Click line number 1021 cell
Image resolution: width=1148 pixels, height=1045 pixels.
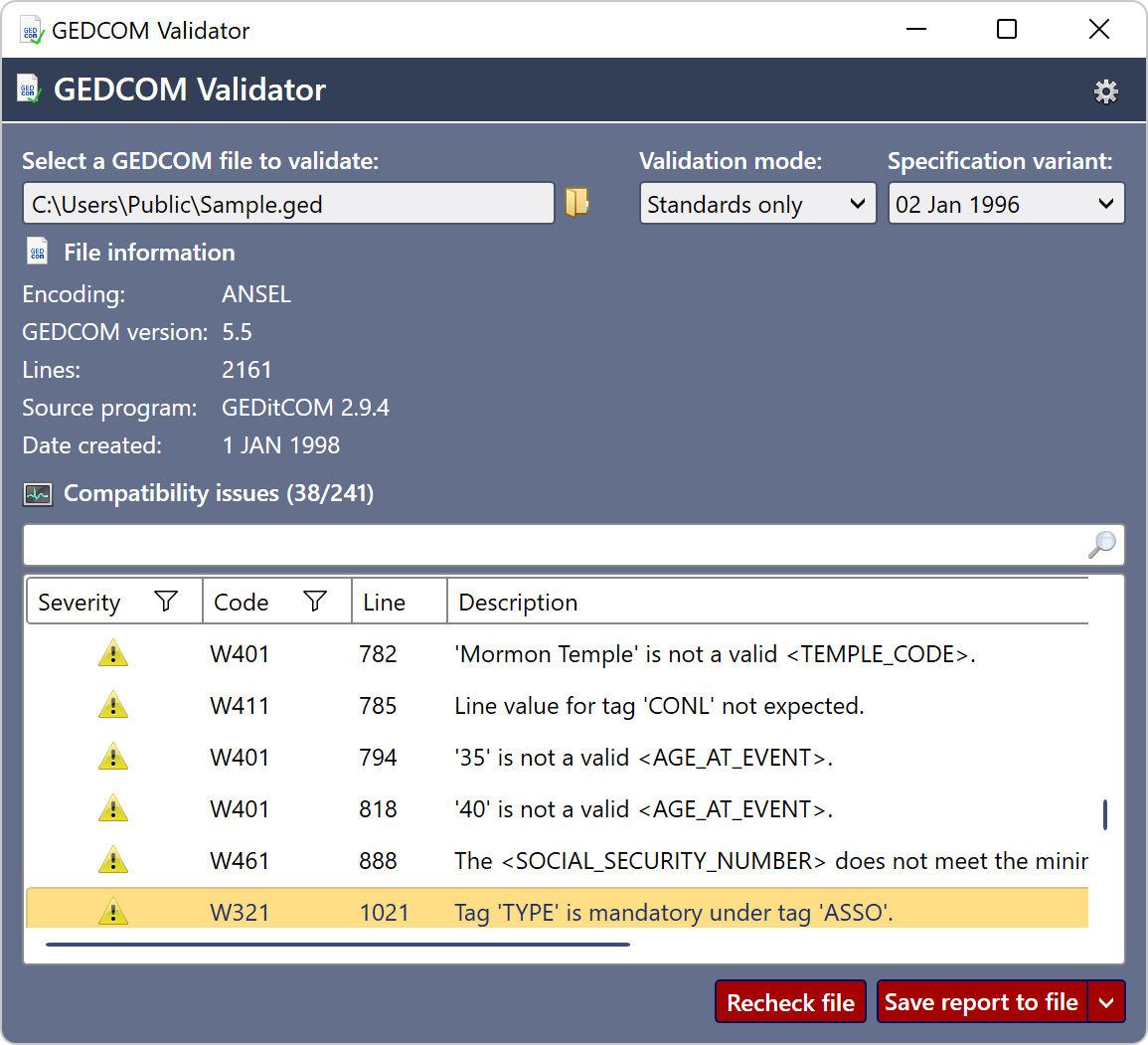coord(385,912)
